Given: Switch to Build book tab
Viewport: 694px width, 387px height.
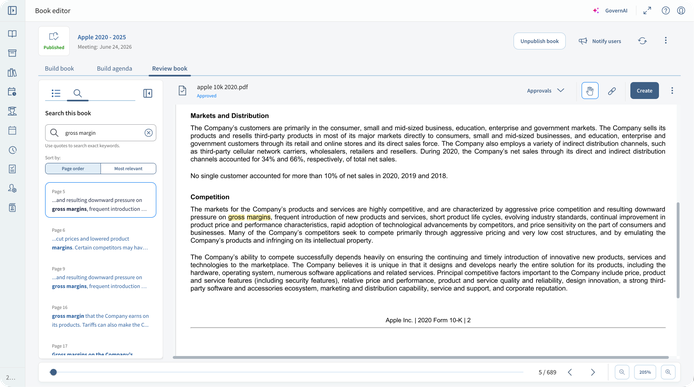Looking at the screenshot, I should pos(59,69).
